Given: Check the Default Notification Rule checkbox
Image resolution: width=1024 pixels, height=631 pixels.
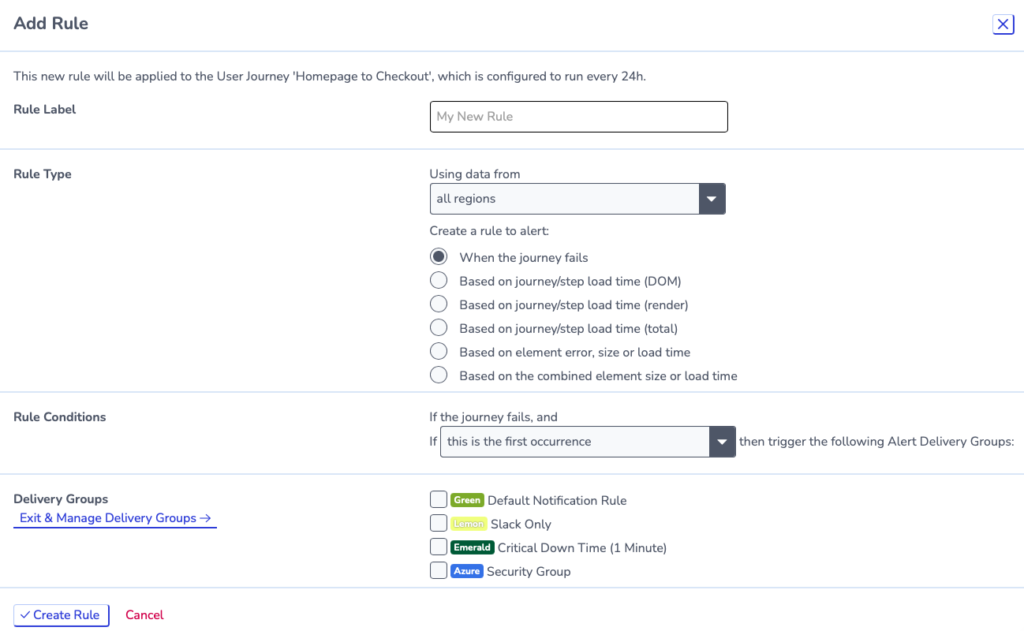Looking at the screenshot, I should [x=439, y=499].
